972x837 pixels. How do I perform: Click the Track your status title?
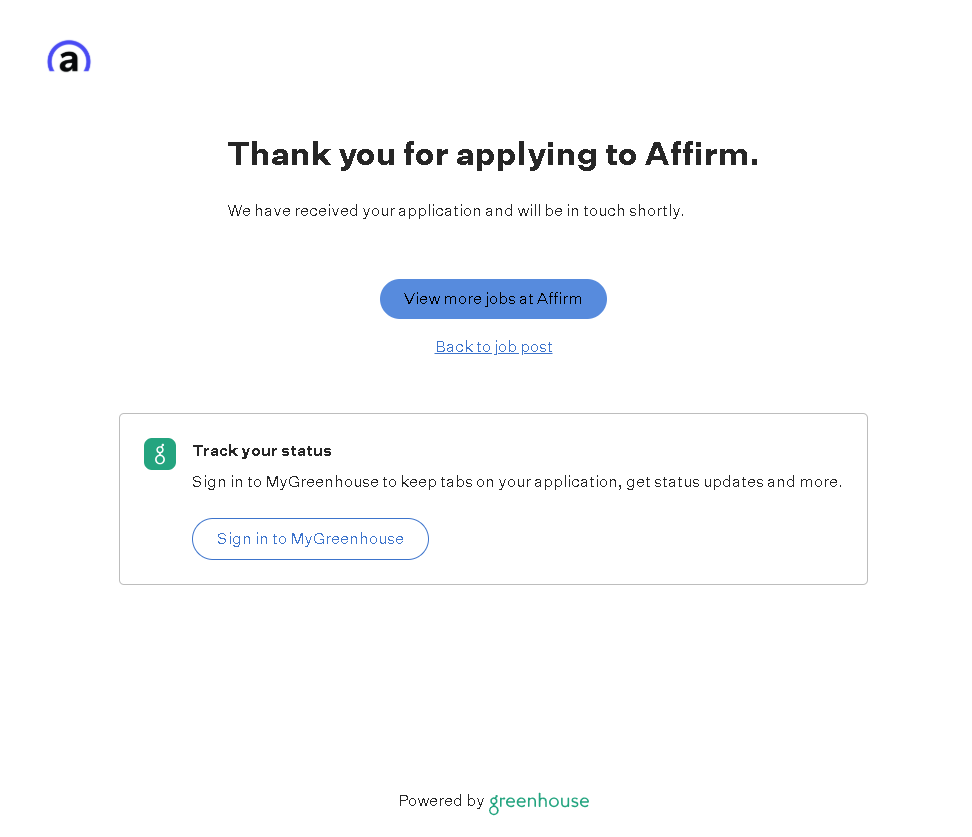click(262, 451)
